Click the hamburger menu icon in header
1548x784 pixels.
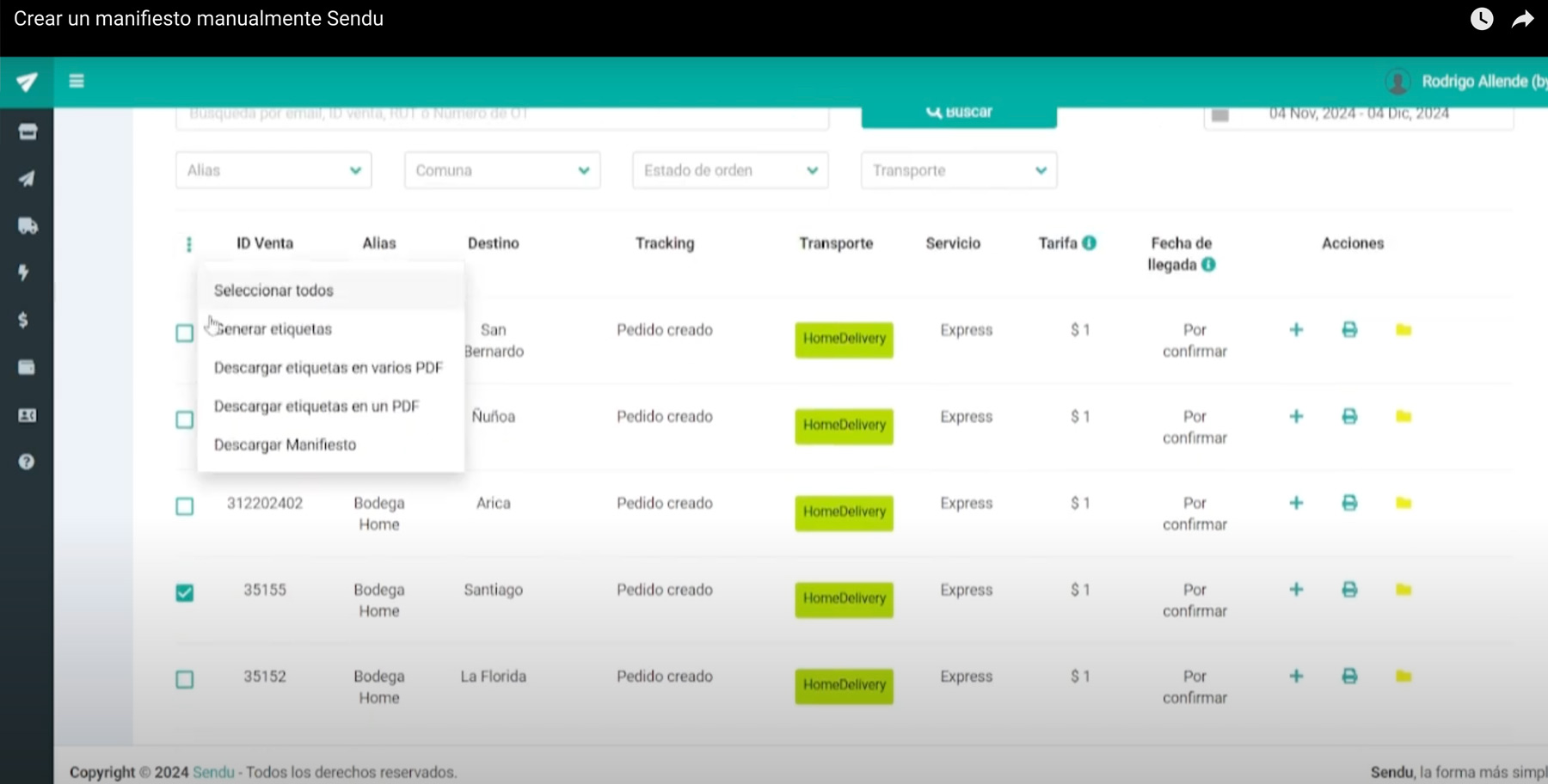tap(77, 82)
